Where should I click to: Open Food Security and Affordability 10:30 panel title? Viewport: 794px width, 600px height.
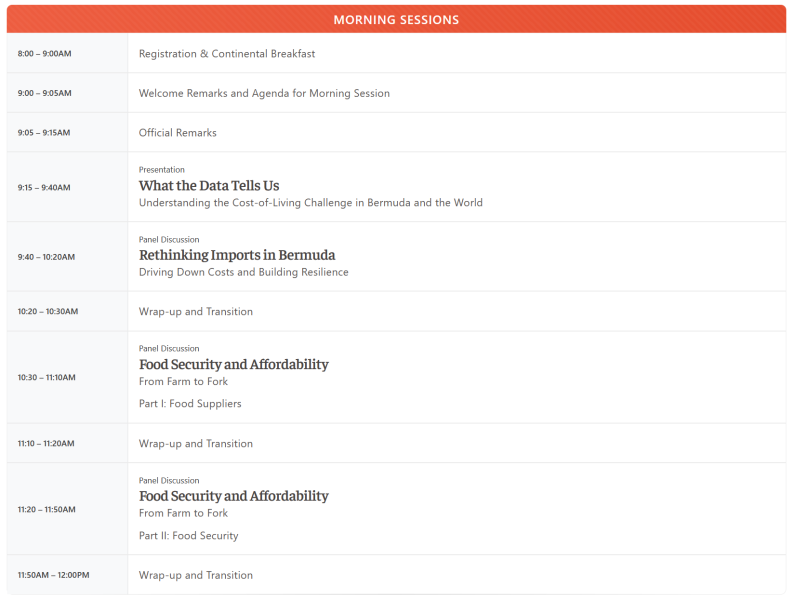(233, 365)
